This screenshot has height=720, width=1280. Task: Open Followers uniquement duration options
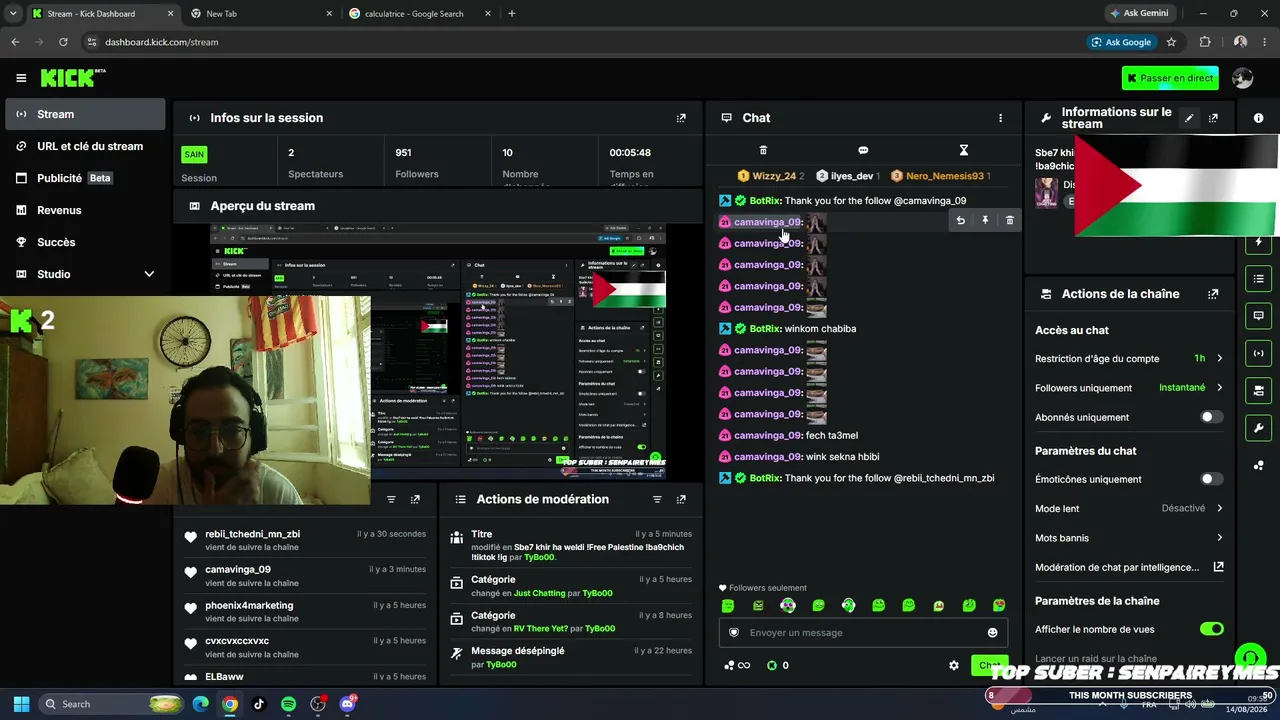(1129, 388)
